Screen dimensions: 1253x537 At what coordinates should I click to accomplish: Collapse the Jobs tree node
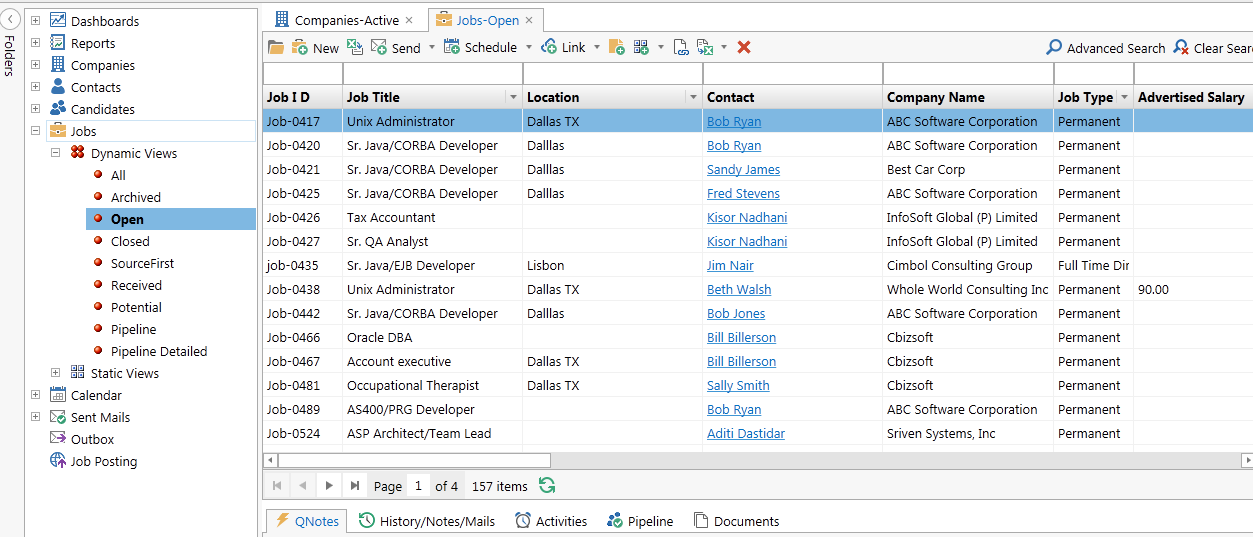[36, 131]
